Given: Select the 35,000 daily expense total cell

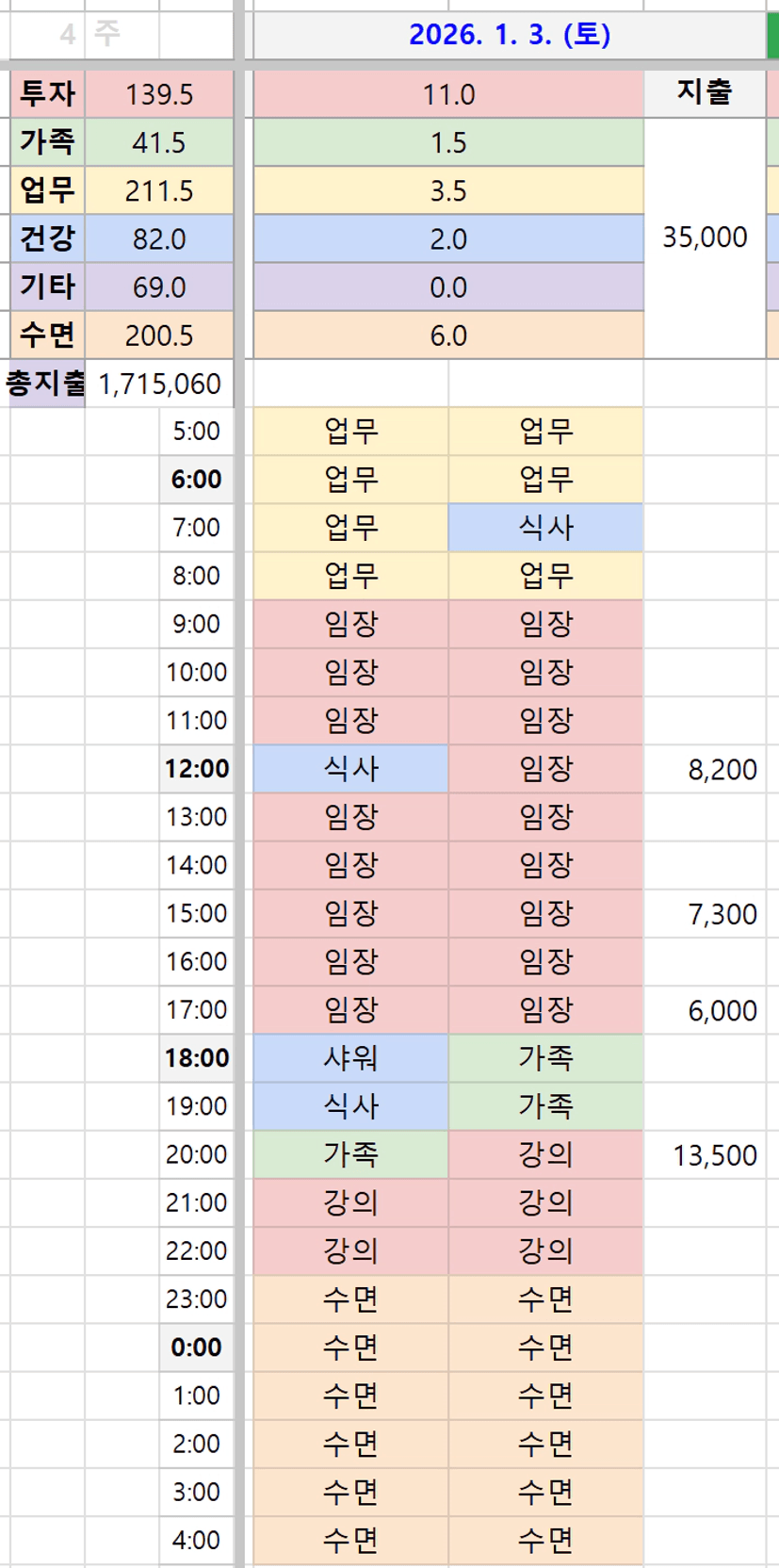Looking at the screenshot, I should pos(704,237).
